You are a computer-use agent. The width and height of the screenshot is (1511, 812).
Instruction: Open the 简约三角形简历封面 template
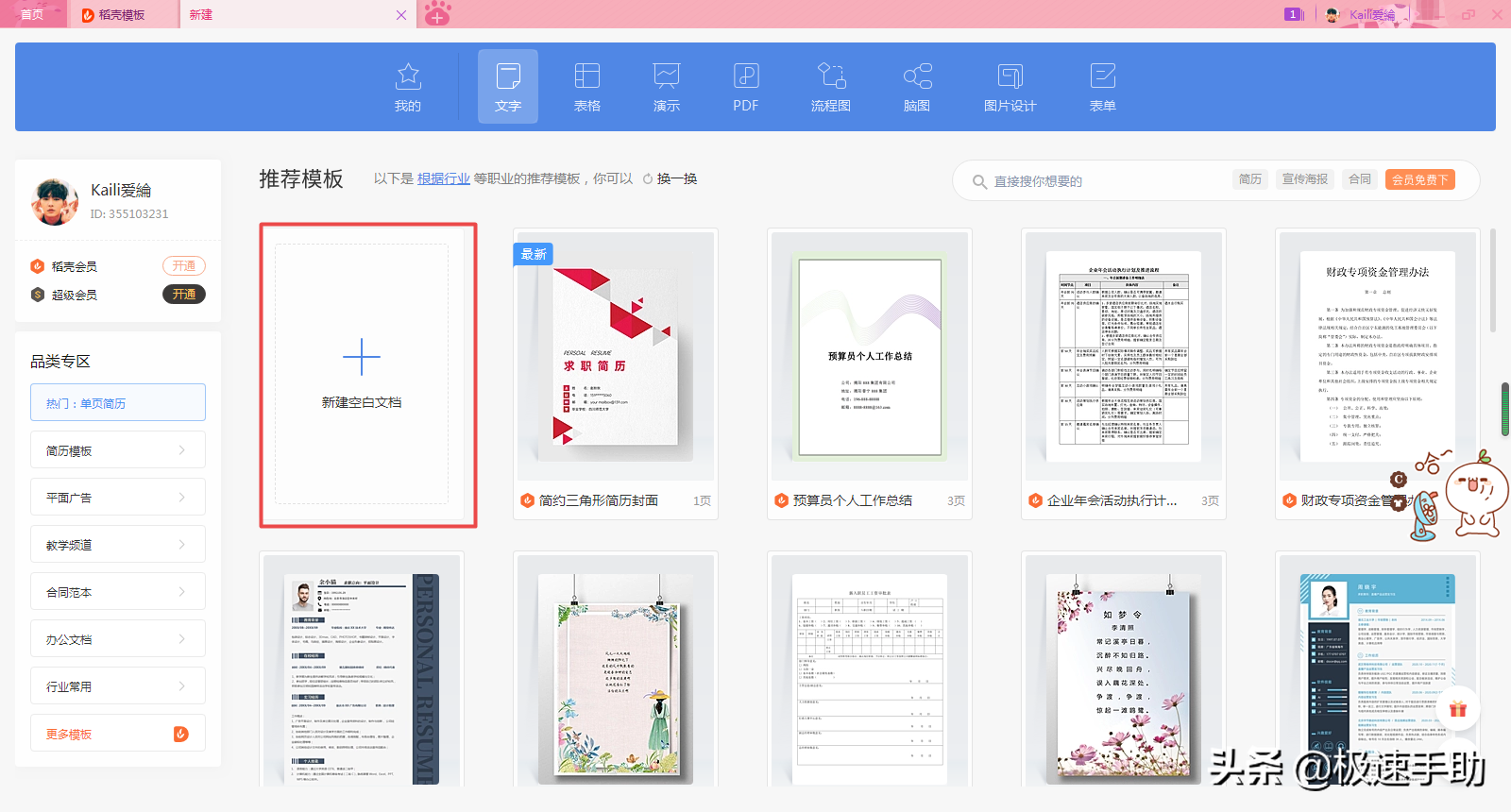616,374
